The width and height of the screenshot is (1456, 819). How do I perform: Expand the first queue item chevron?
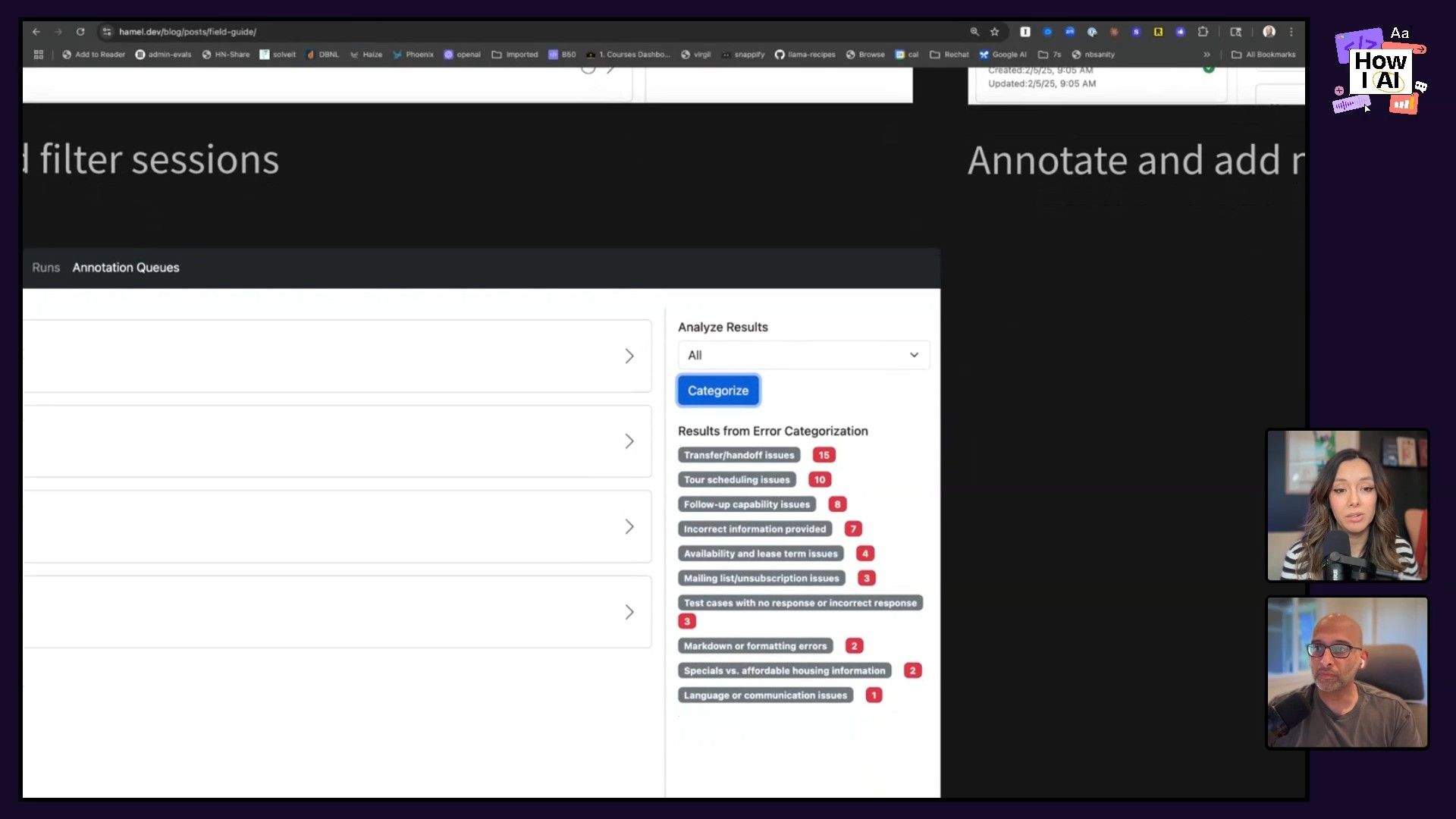click(629, 356)
